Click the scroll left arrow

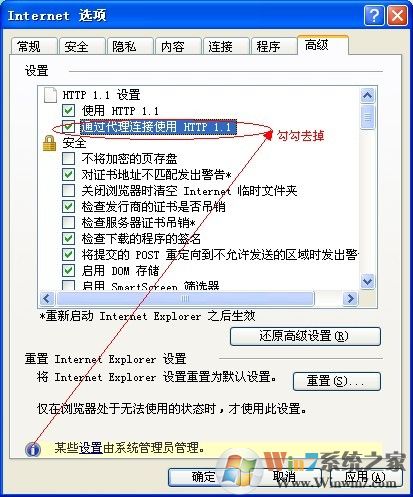point(47,298)
